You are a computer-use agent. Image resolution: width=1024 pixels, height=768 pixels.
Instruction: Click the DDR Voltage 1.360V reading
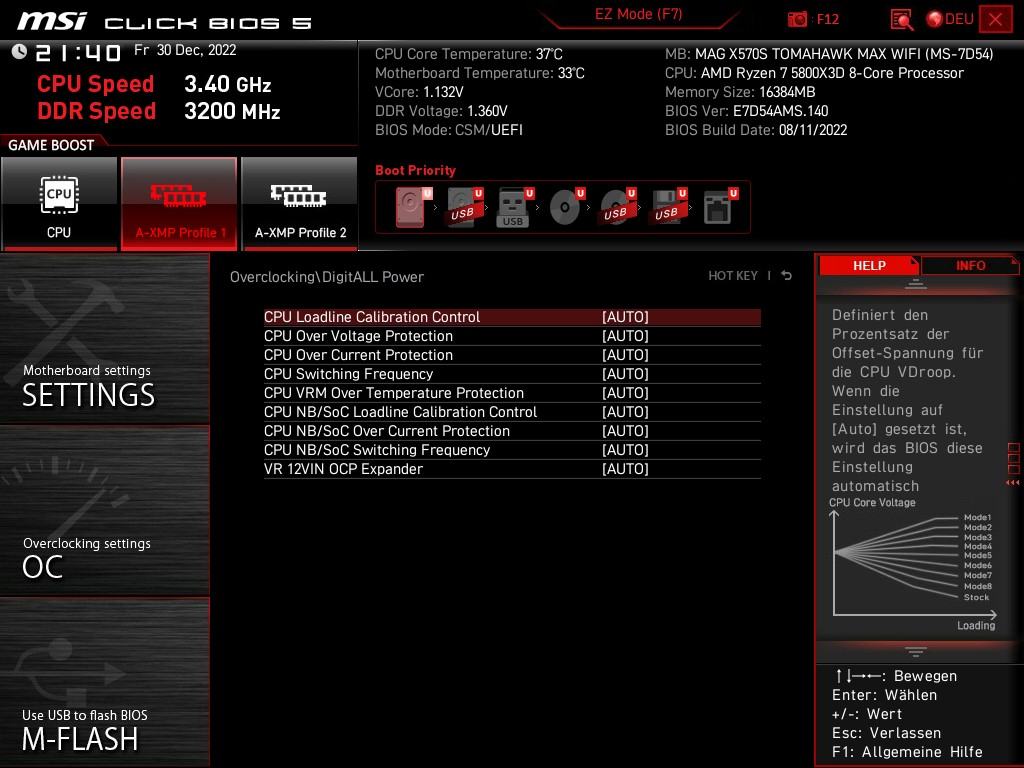click(441, 111)
